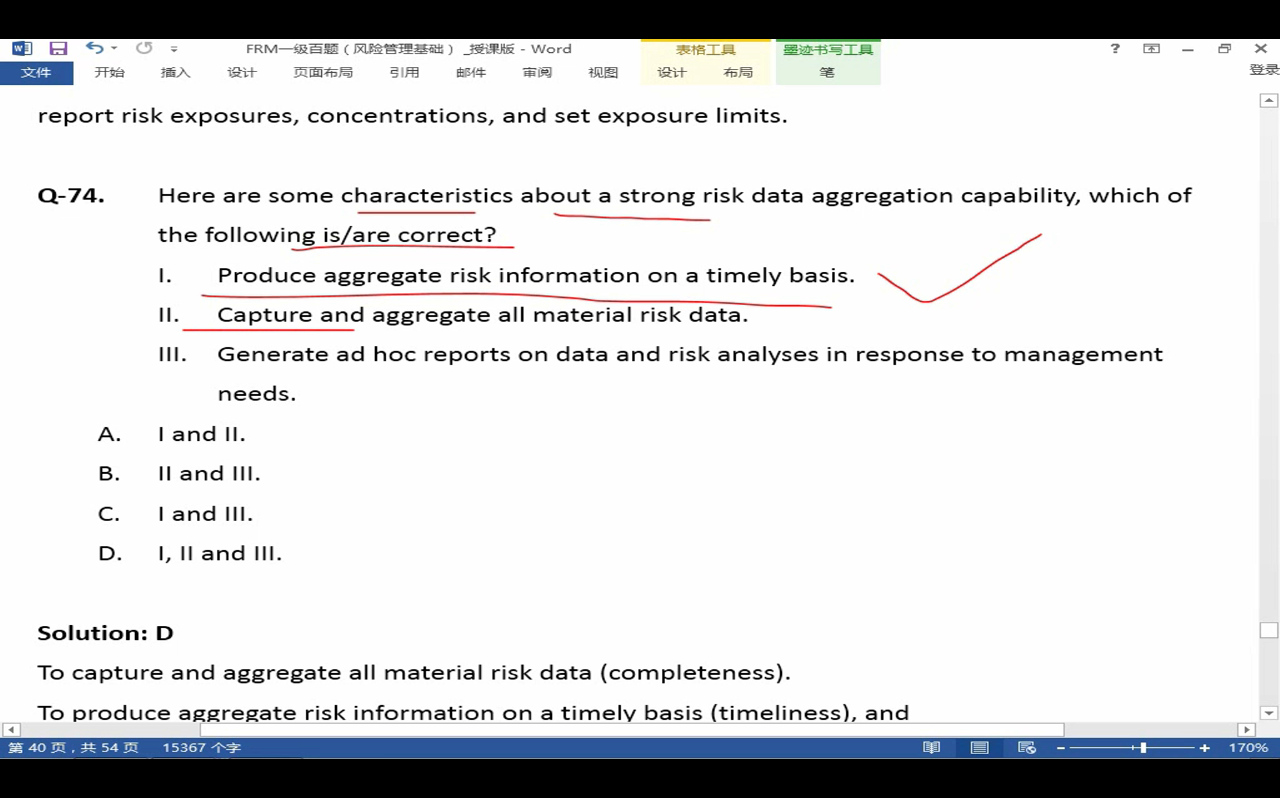Click the word count '15367 个字'

coord(202,748)
